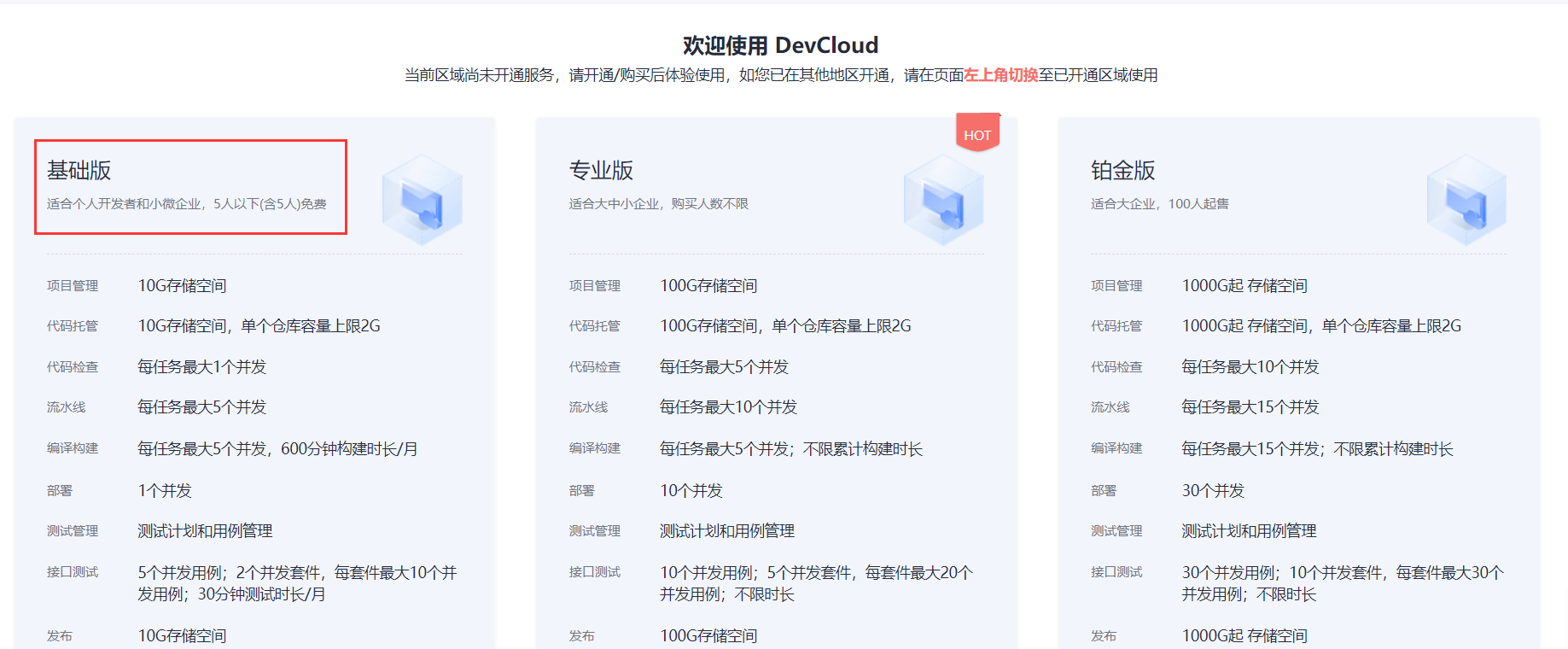The image size is (1568, 649).
Task: Click 每任务最大15个并发；不限累计构建时长 in 铂金版
Action: click(1318, 449)
